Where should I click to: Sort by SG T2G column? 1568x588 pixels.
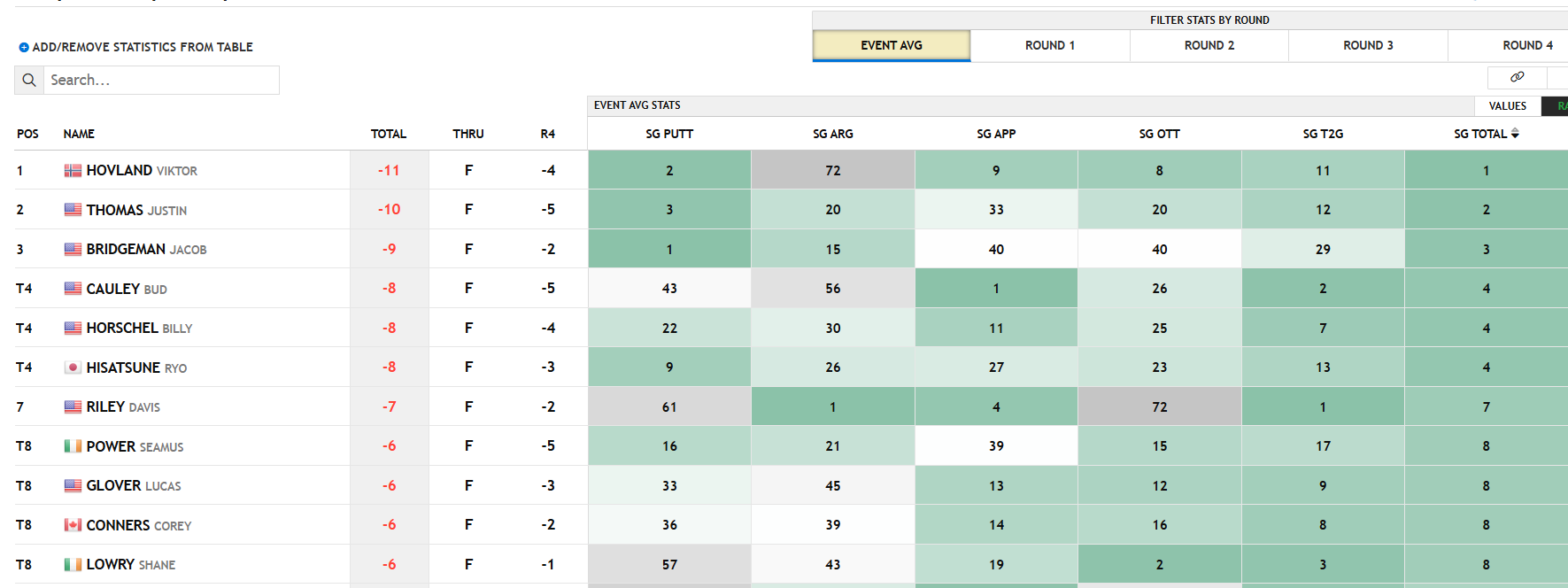tap(1323, 134)
